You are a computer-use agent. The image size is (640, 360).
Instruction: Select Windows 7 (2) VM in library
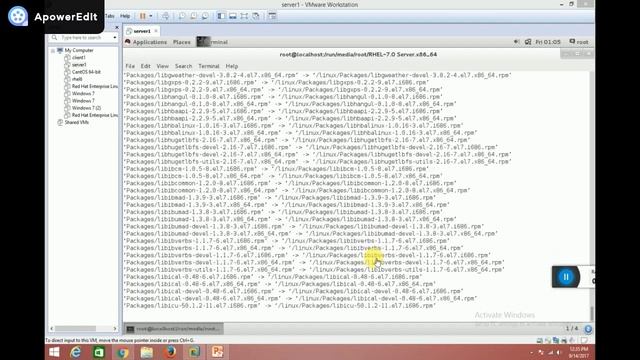click(86, 108)
